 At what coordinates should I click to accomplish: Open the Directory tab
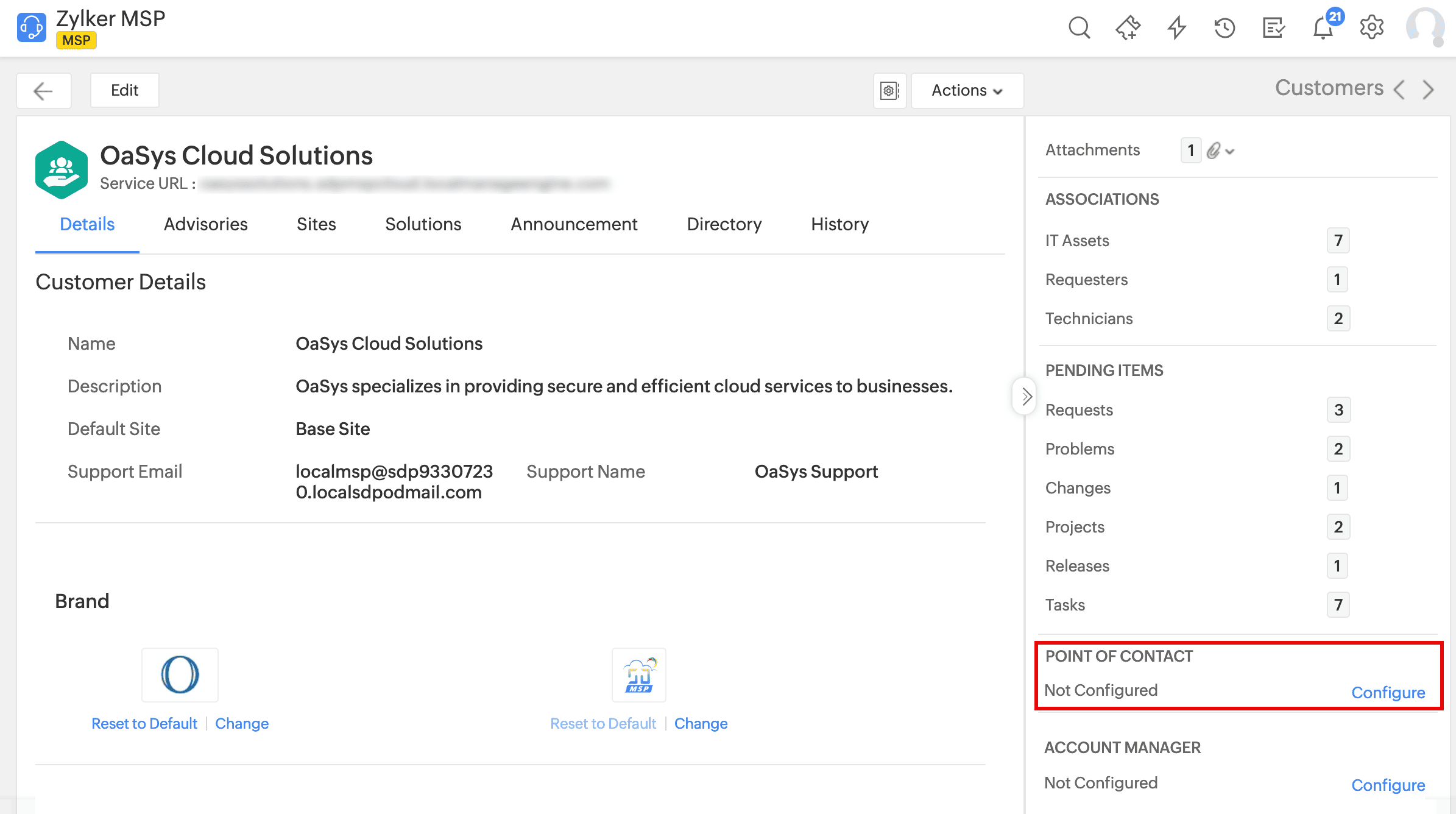724,224
